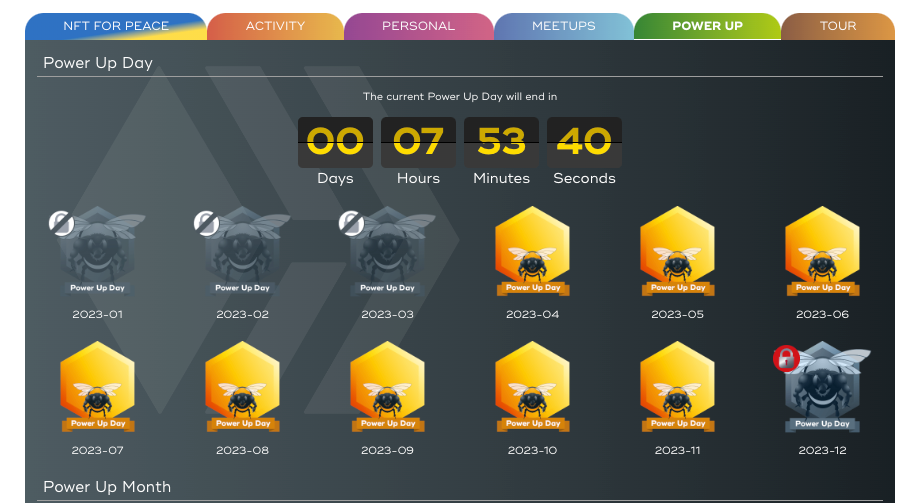Open the golden 2023-06 bee badge

click(x=822, y=251)
